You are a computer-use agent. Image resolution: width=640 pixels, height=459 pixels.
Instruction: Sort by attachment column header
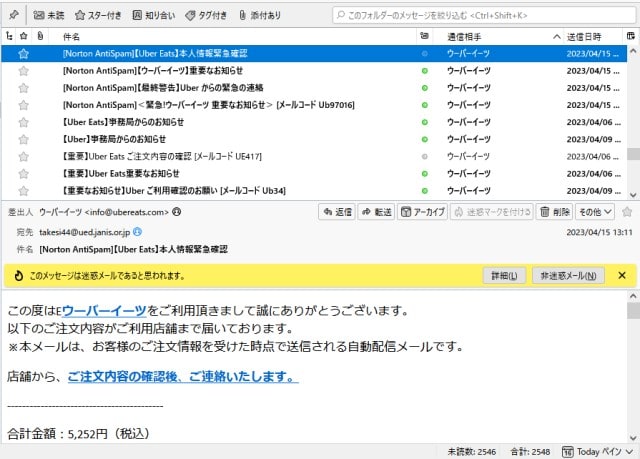pyautogui.click(x=40, y=36)
